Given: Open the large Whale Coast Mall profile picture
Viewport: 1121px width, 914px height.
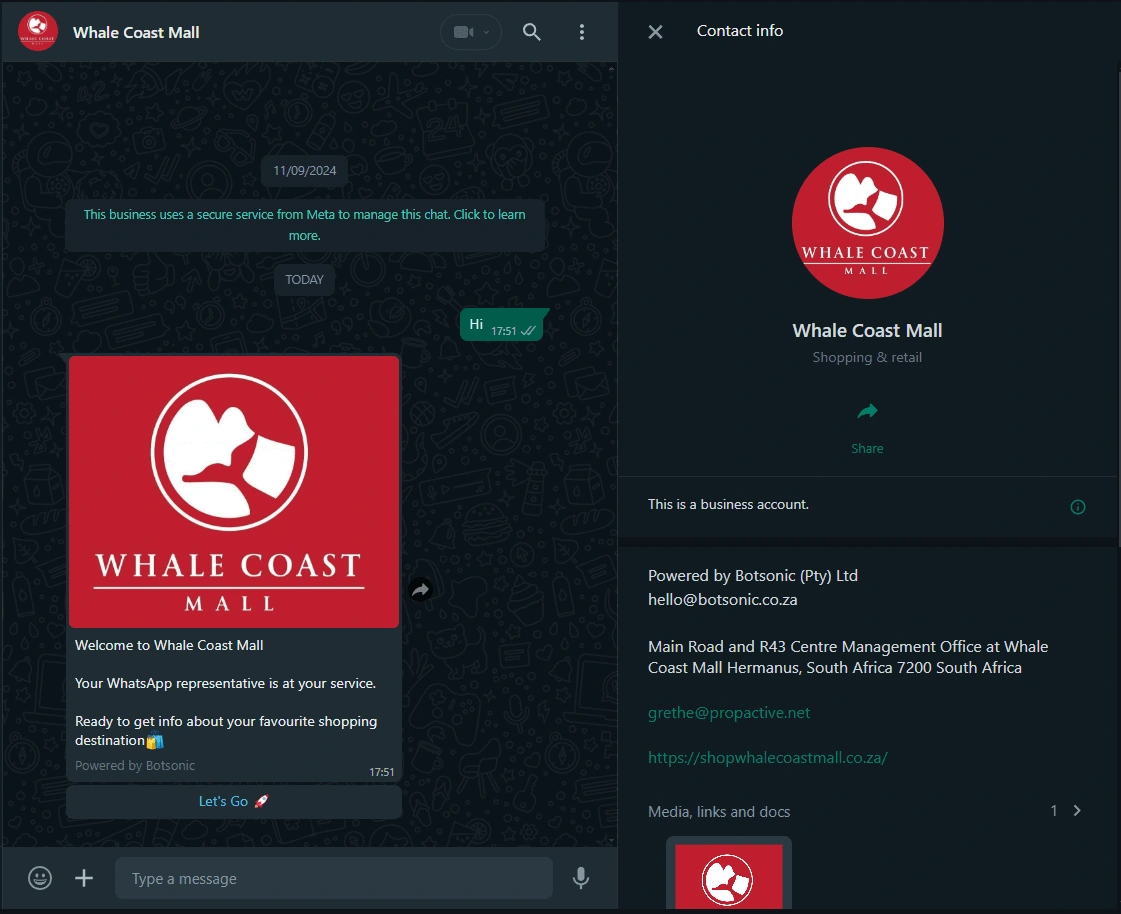Looking at the screenshot, I should (867, 223).
